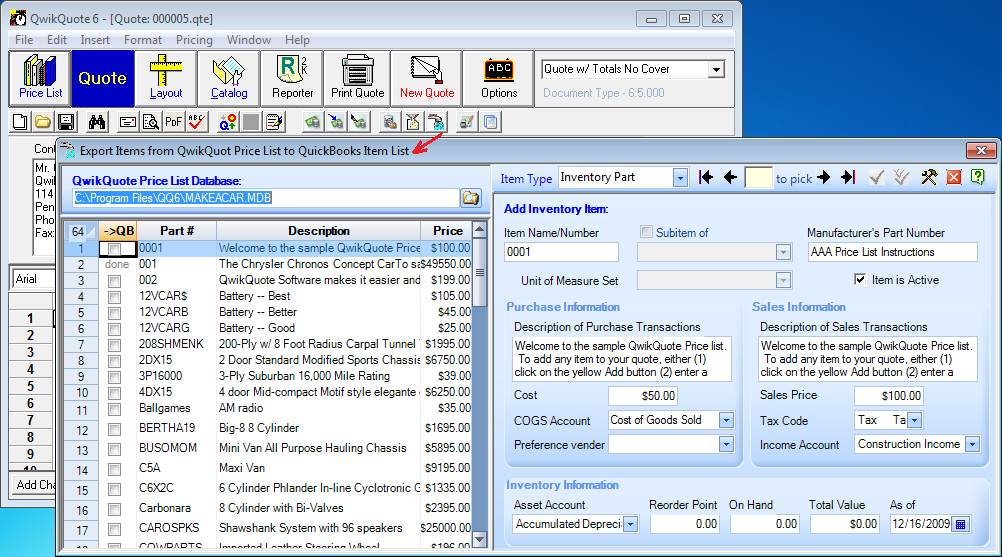Image resolution: width=1002 pixels, height=557 pixels.
Task: Launch the Reporter tool
Action: pos(292,78)
